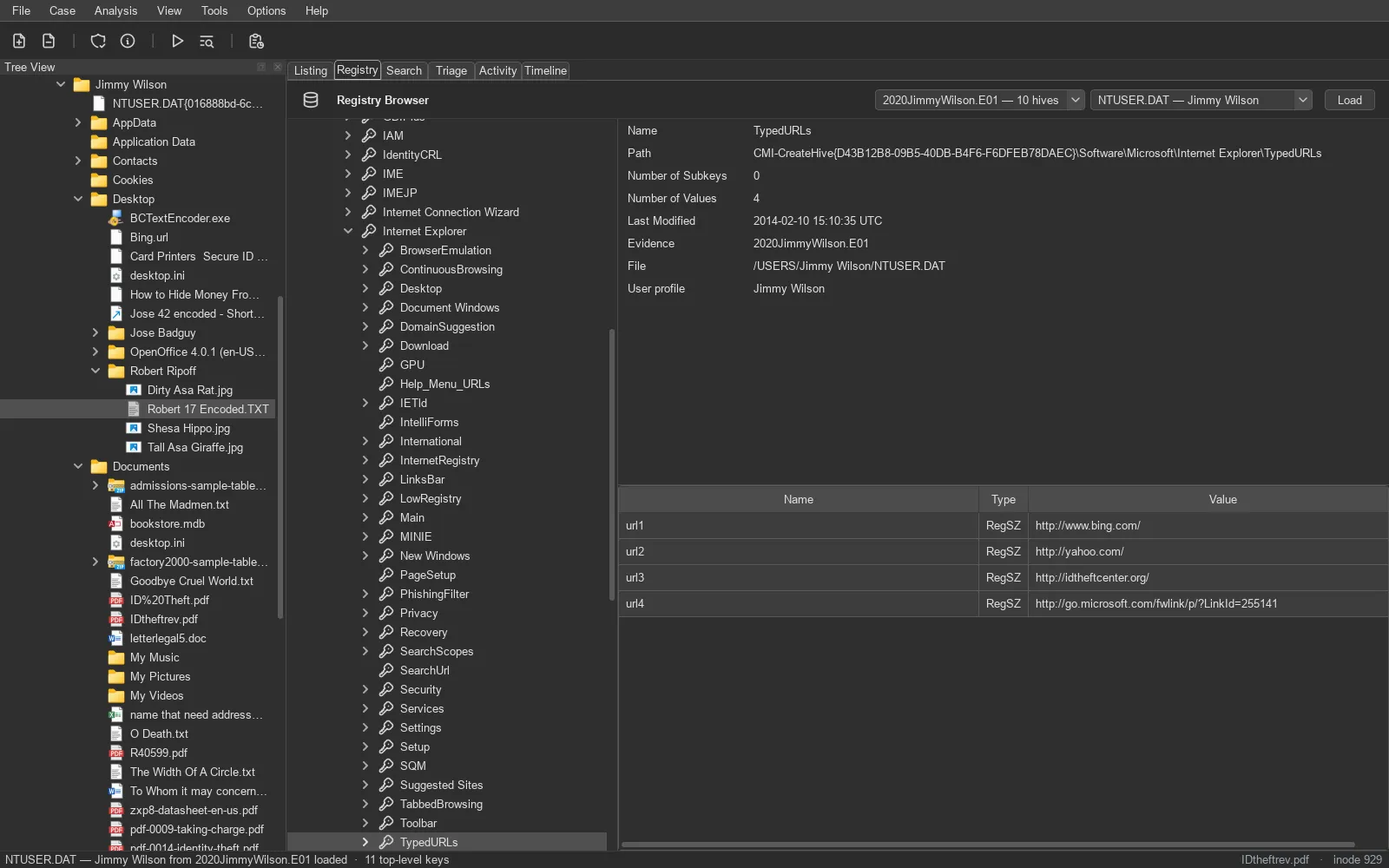Click the letterlegal5.doc Word icon
This screenshot has height=868, width=1389.
(115, 638)
